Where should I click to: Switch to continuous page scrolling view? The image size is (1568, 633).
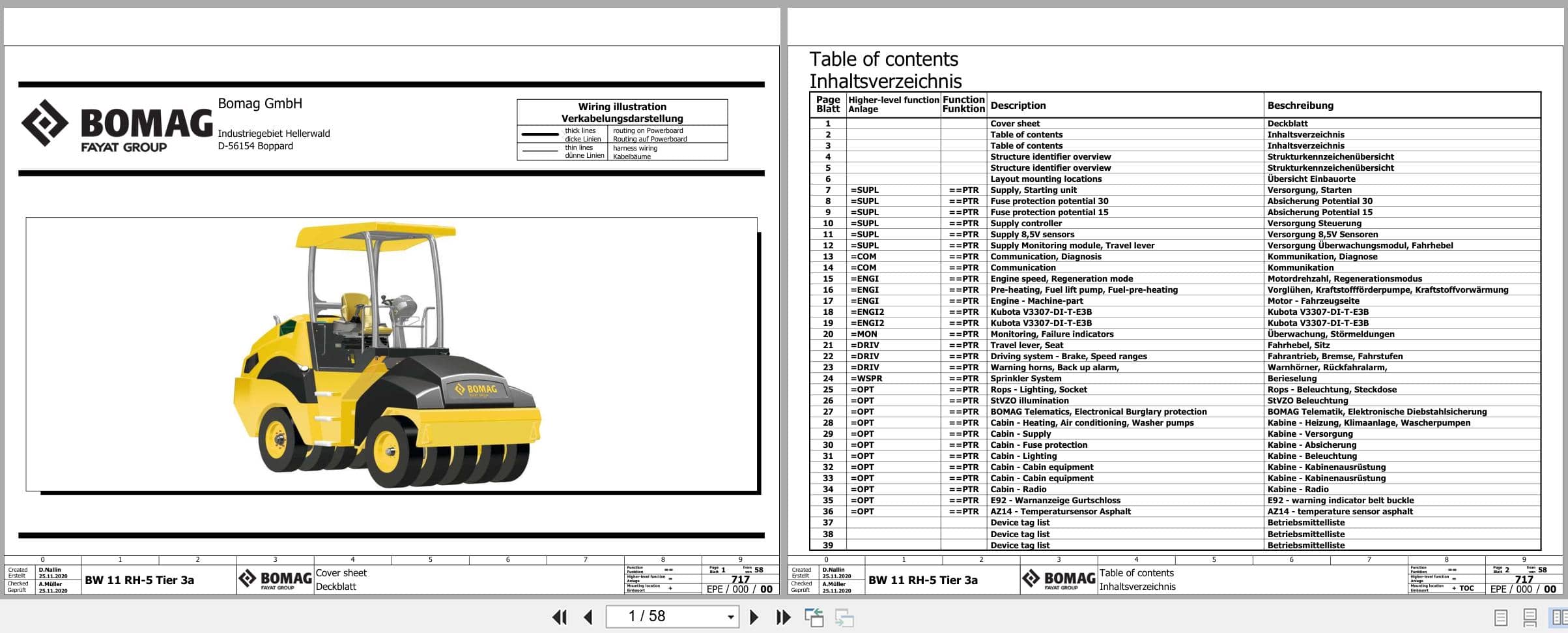click(x=1530, y=617)
